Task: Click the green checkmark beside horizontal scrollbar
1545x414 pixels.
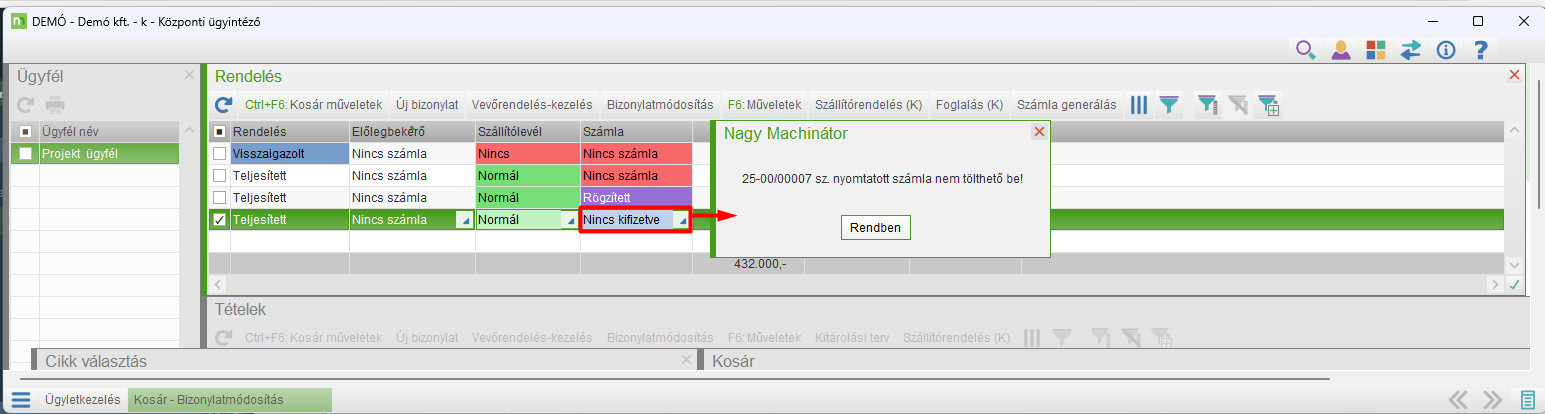Action: point(1514,285)
